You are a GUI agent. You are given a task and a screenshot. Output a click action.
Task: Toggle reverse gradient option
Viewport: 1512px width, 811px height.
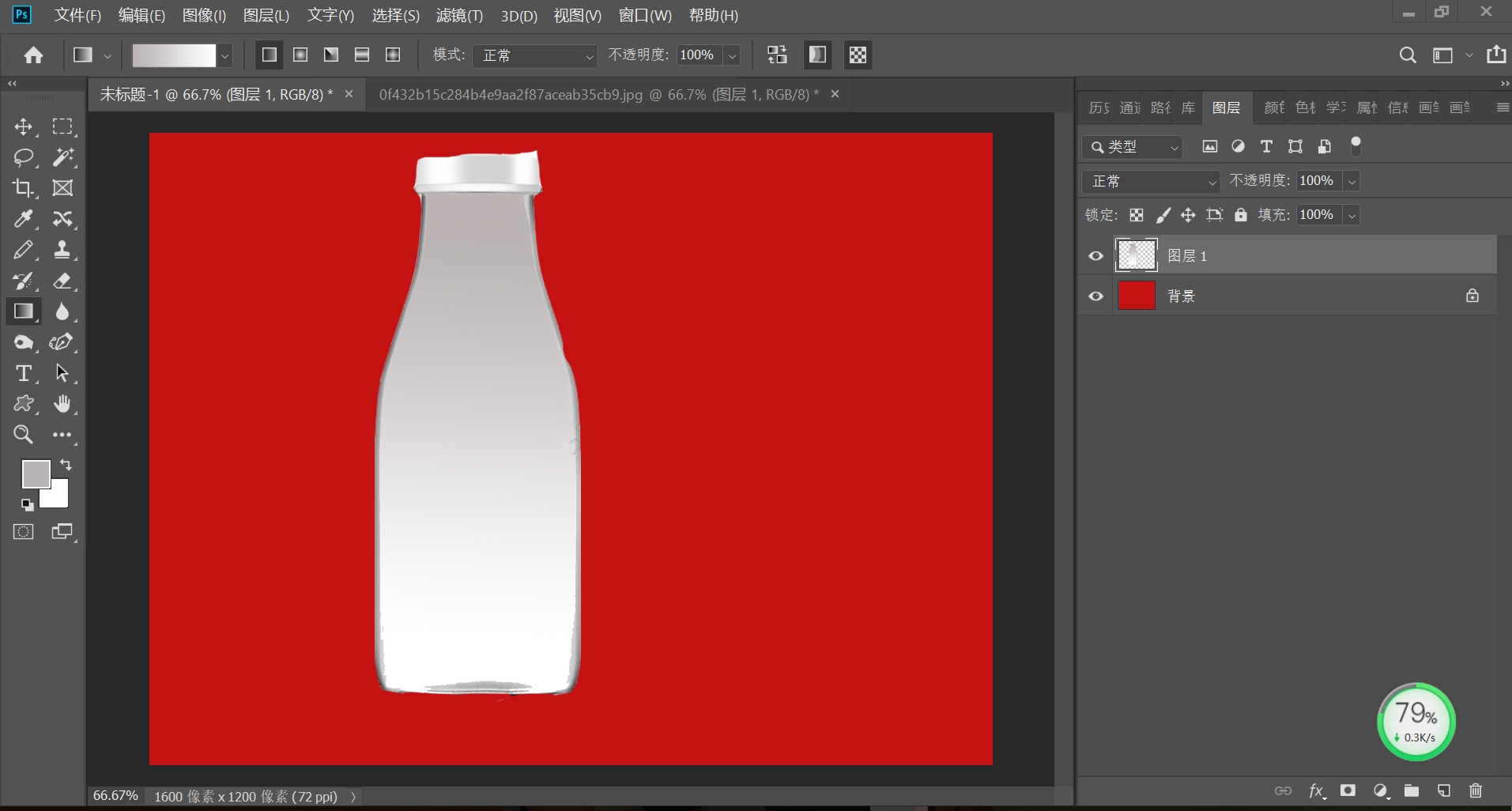(x=777, y=55)
